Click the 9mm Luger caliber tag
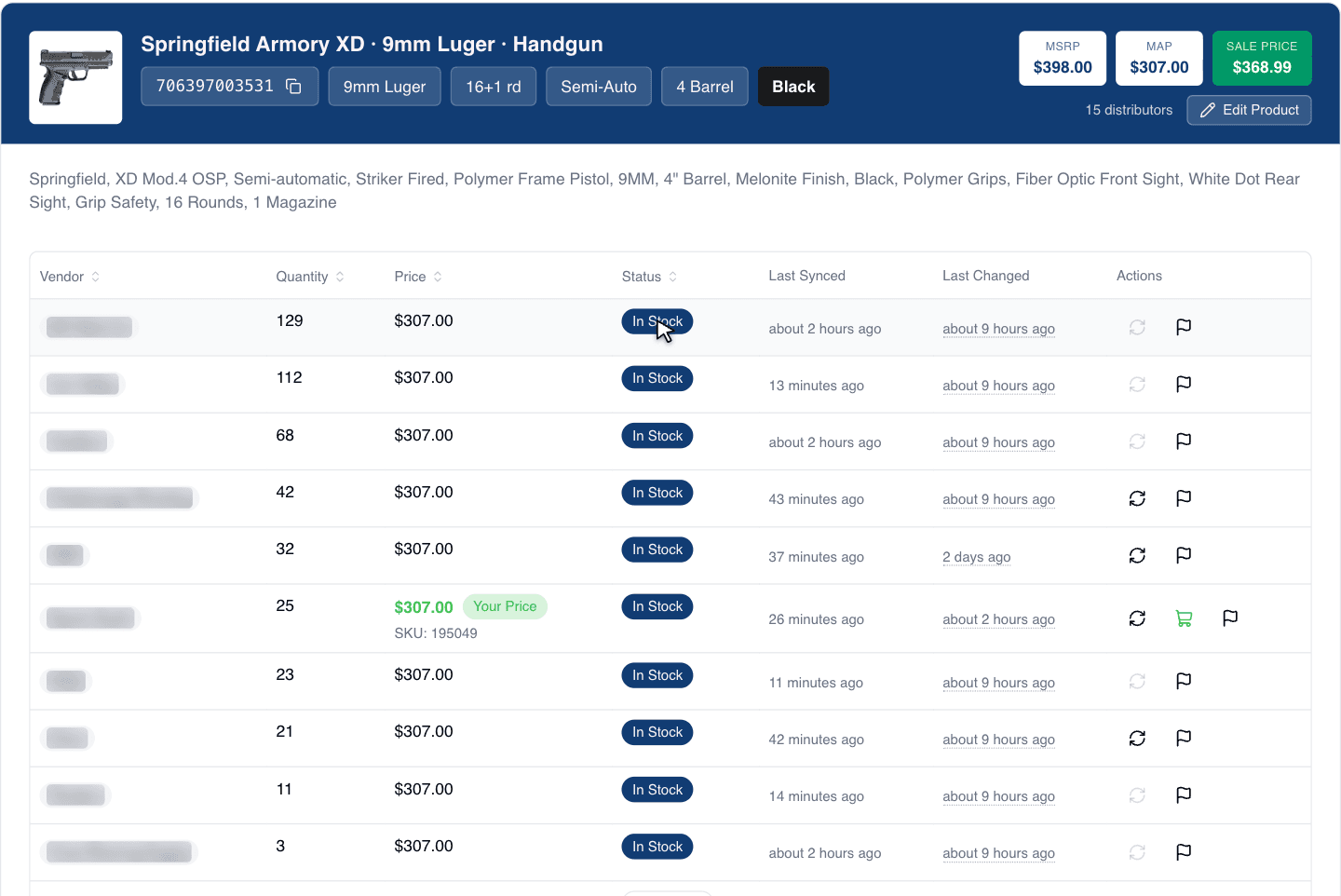The width and height of the screenshot is (1341, 896). [385, 87]
